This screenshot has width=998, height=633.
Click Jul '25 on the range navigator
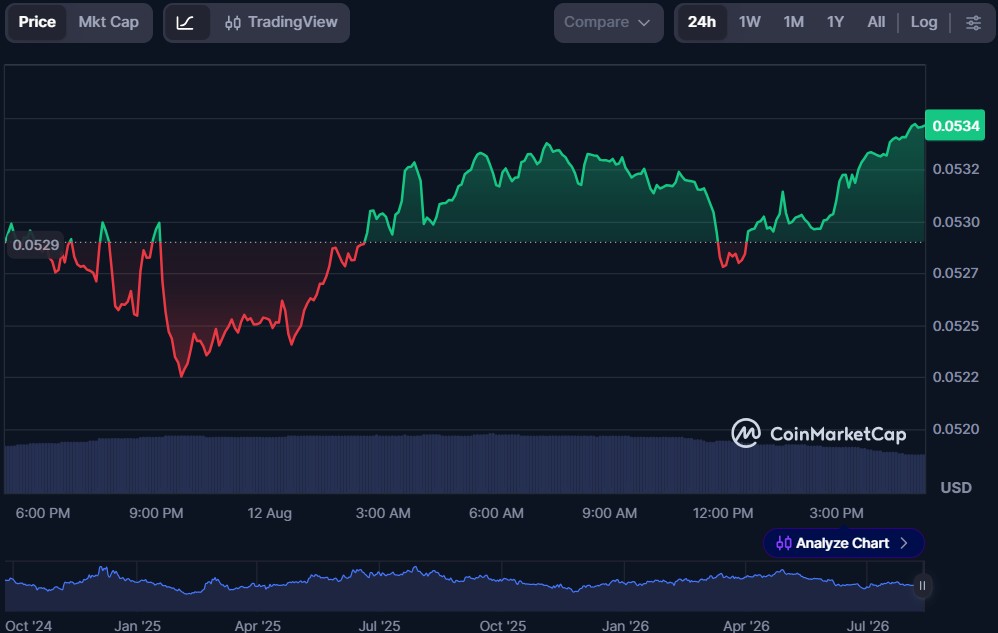pos(379,626)
